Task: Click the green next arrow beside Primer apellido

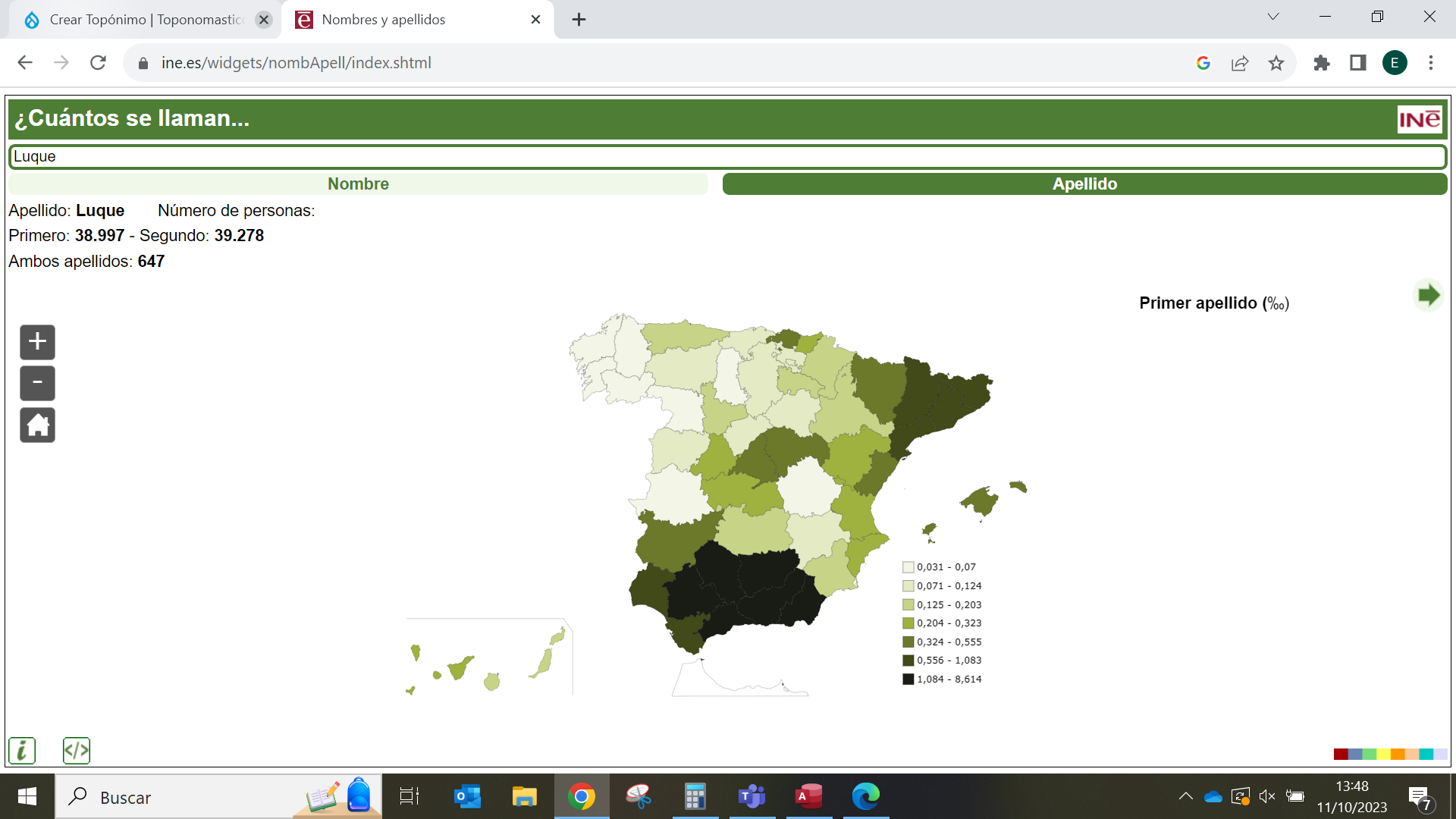Action: (x=1429, y=295)
